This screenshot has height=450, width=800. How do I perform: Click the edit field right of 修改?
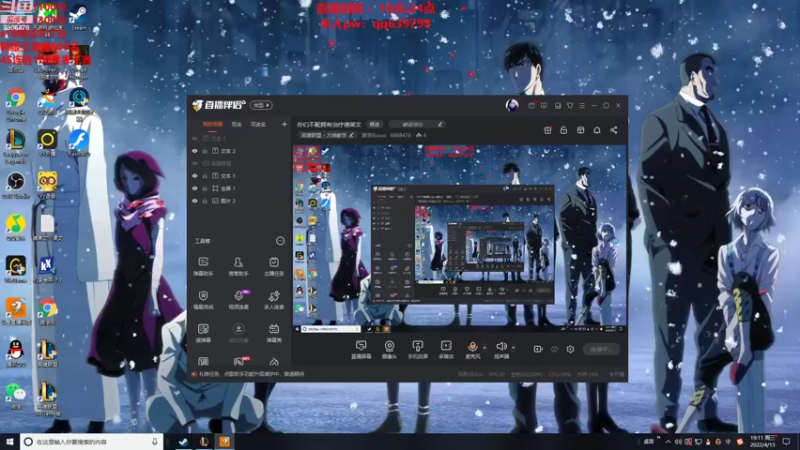(416, 124)
